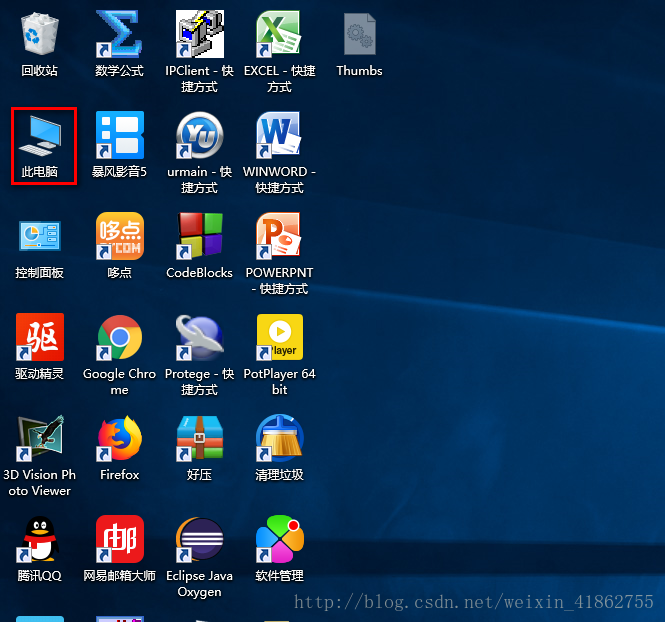665x622 pixels.
Task: Click the '好压' label text
Action: (x=199, y=474)
